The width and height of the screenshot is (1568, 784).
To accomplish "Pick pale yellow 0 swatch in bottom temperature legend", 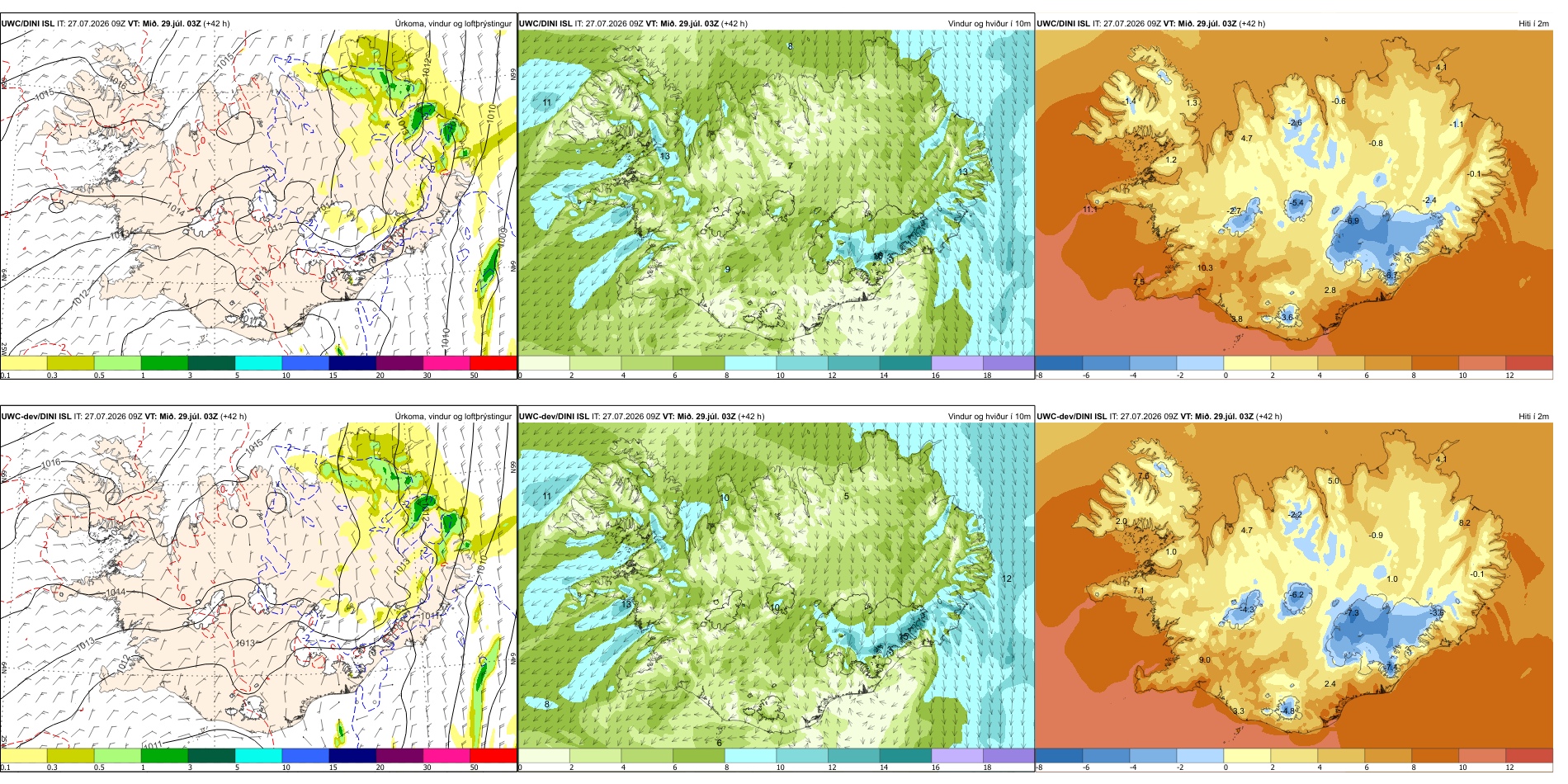I will click(x=1247, y=755).
